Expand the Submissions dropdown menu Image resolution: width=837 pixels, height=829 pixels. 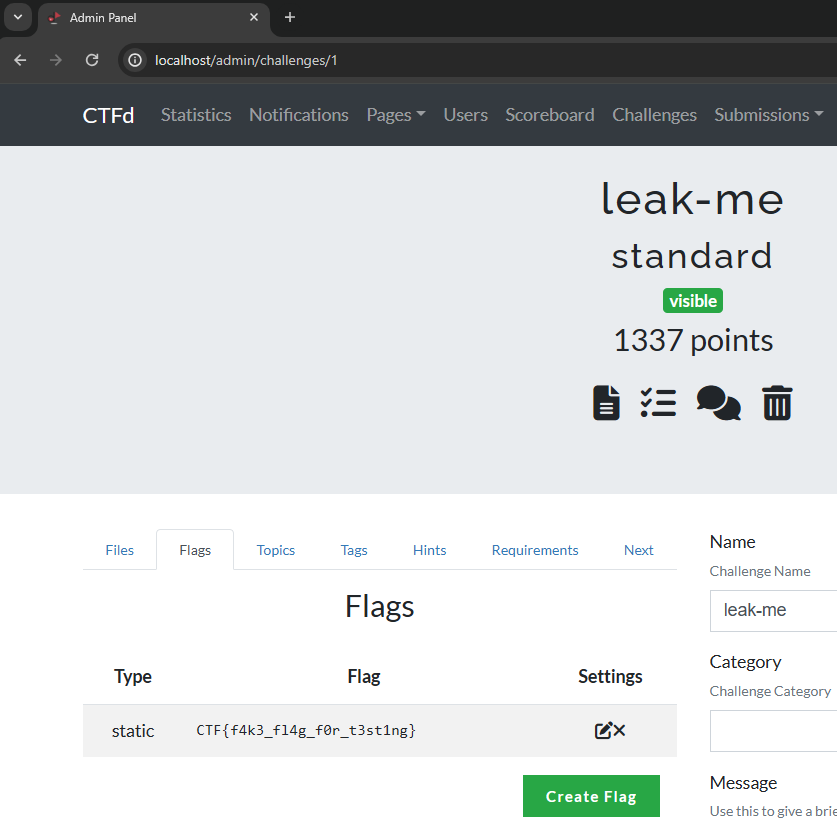(x=769, y=115)
